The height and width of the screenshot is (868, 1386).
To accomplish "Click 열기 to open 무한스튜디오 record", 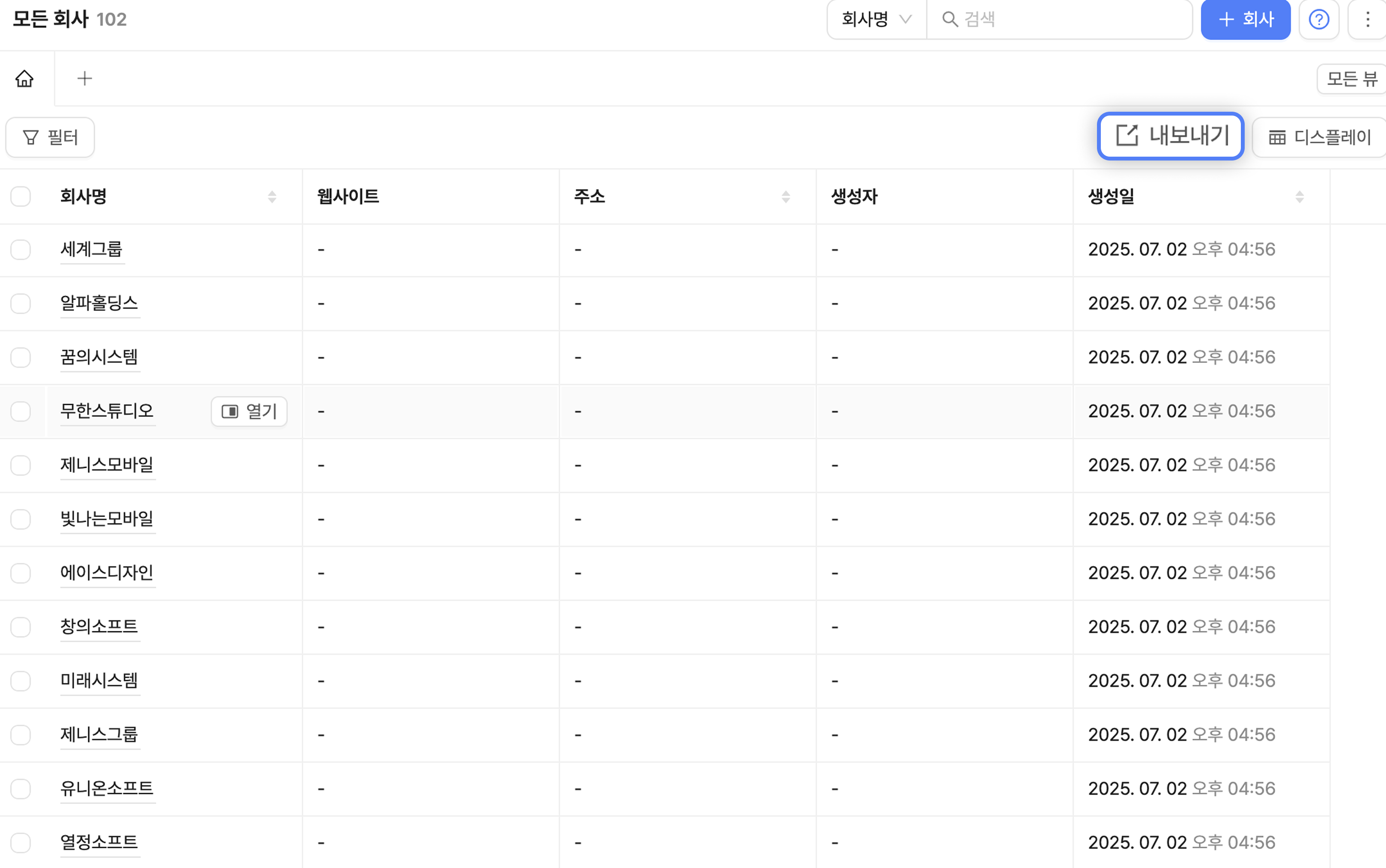I will pos(249,411).
